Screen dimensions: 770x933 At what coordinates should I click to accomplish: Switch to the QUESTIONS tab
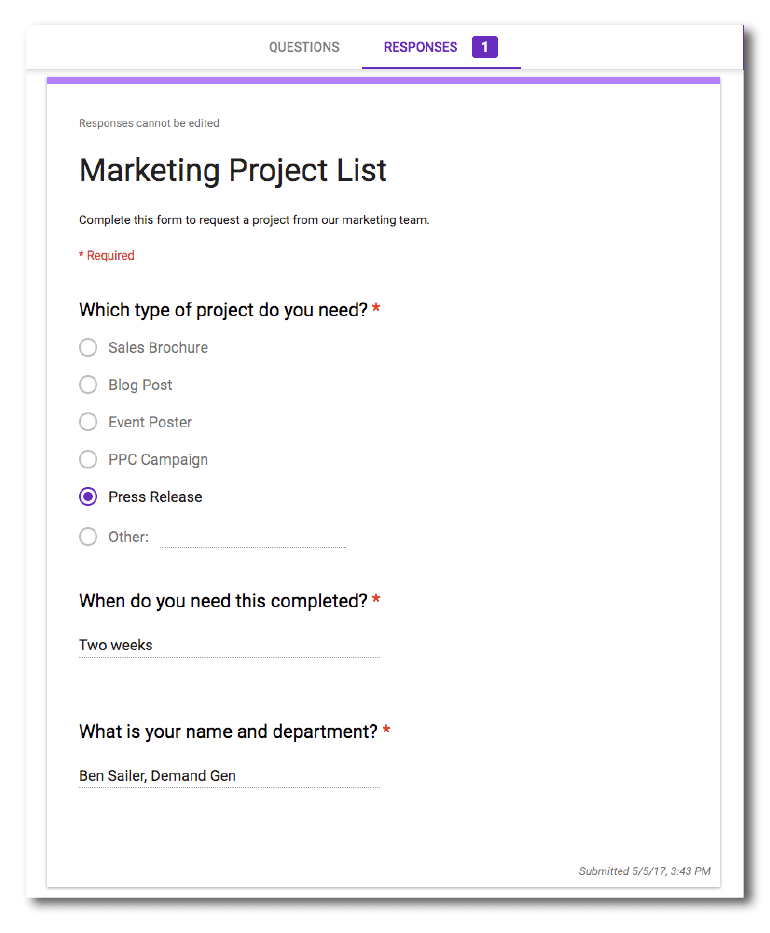[x=304, y=47]
